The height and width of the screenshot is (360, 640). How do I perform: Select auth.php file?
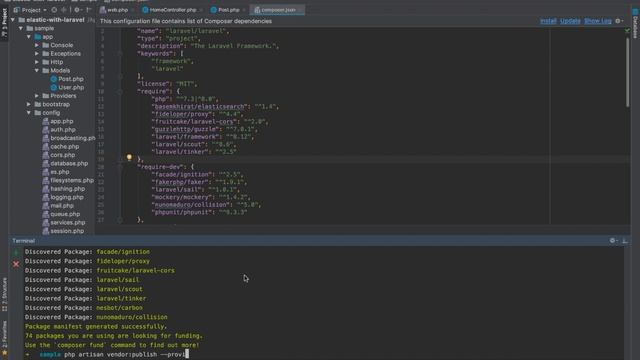59,129
